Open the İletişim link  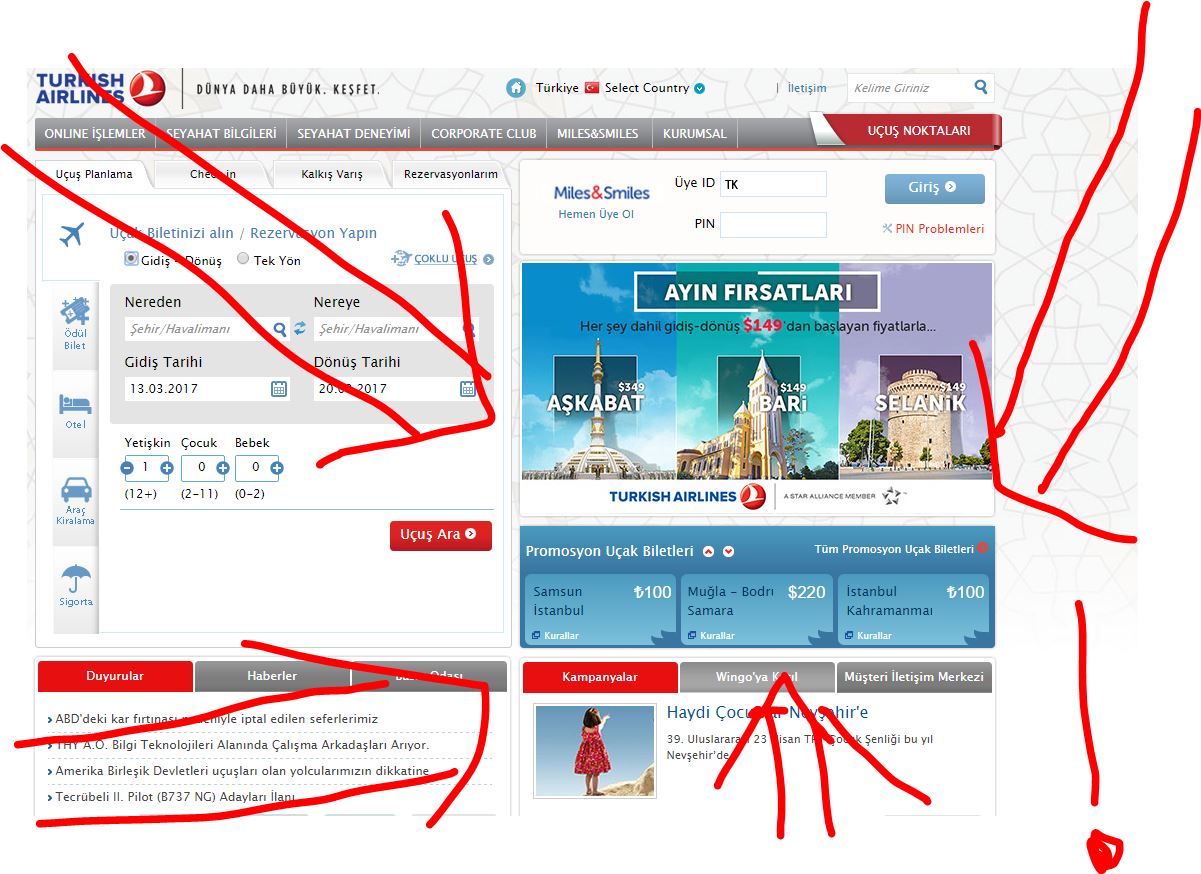point(807,88)
